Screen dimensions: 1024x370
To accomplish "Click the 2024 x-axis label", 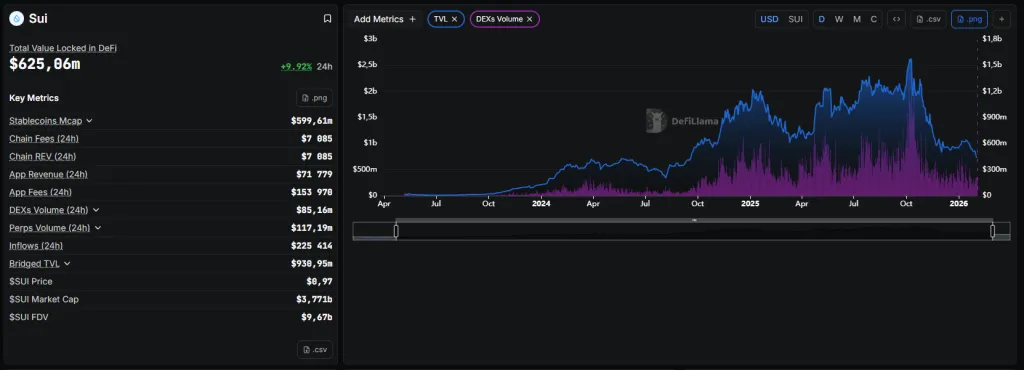I will pos(541,204).
